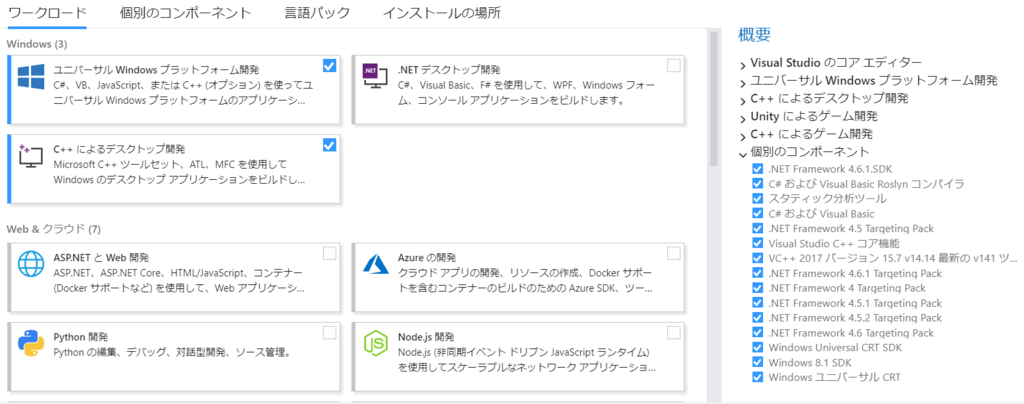This screenshot has height=404, width=1024.
Task: Uncheck the ユニバーサル Windows プラットフォーム開発 workload checkbox
Action: tap(330, 65)
